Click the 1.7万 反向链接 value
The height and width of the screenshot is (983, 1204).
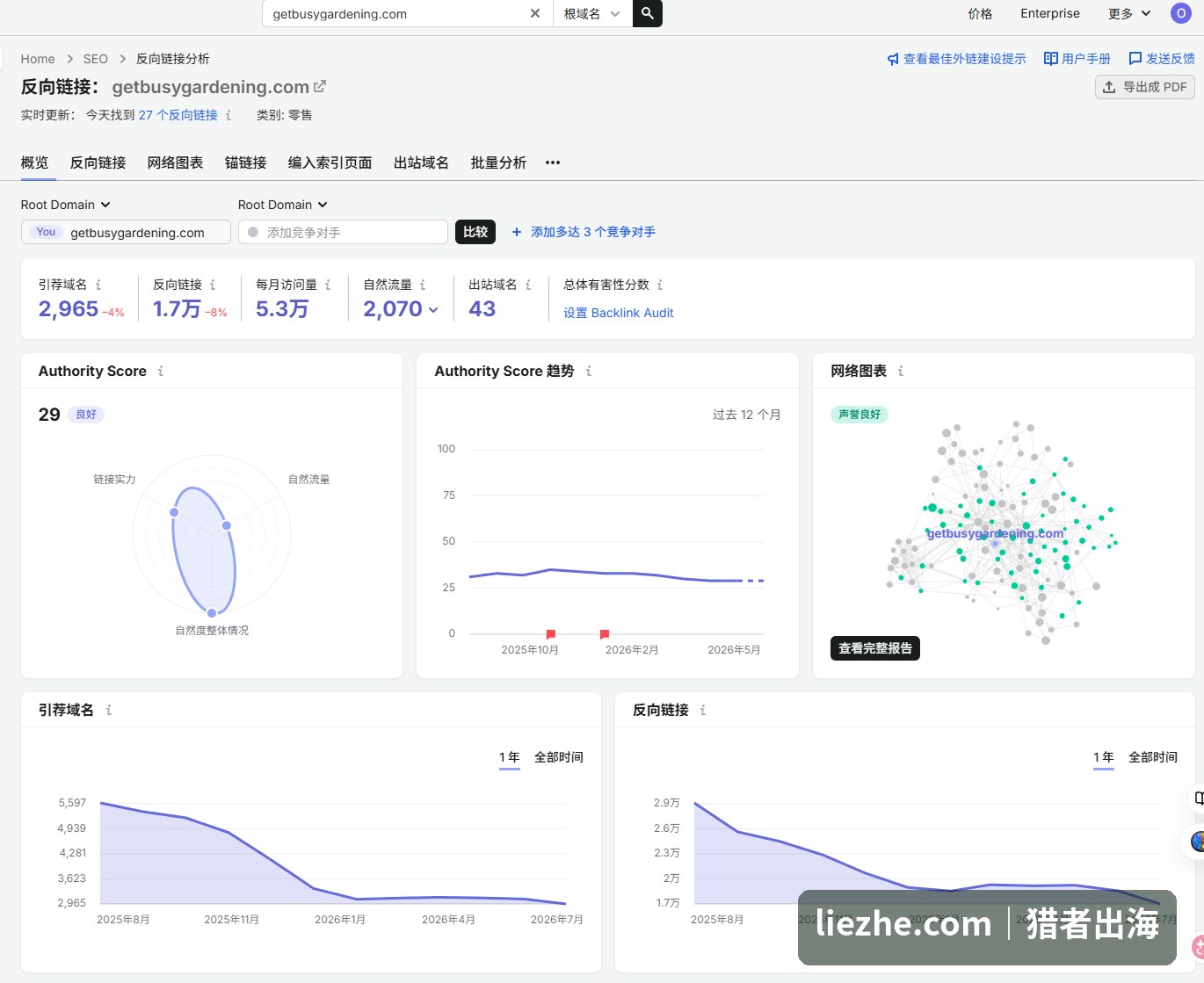(x=177, y=309)
